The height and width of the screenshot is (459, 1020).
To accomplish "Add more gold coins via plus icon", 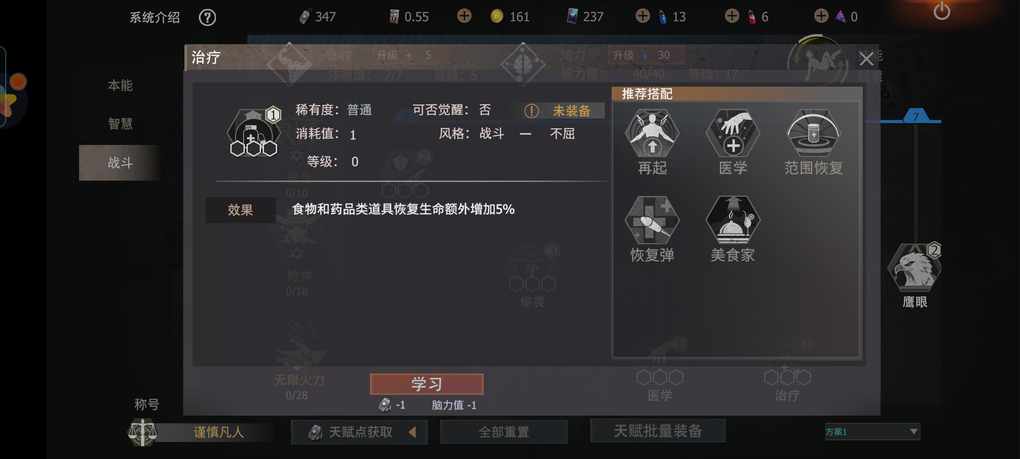I will 464,16.
